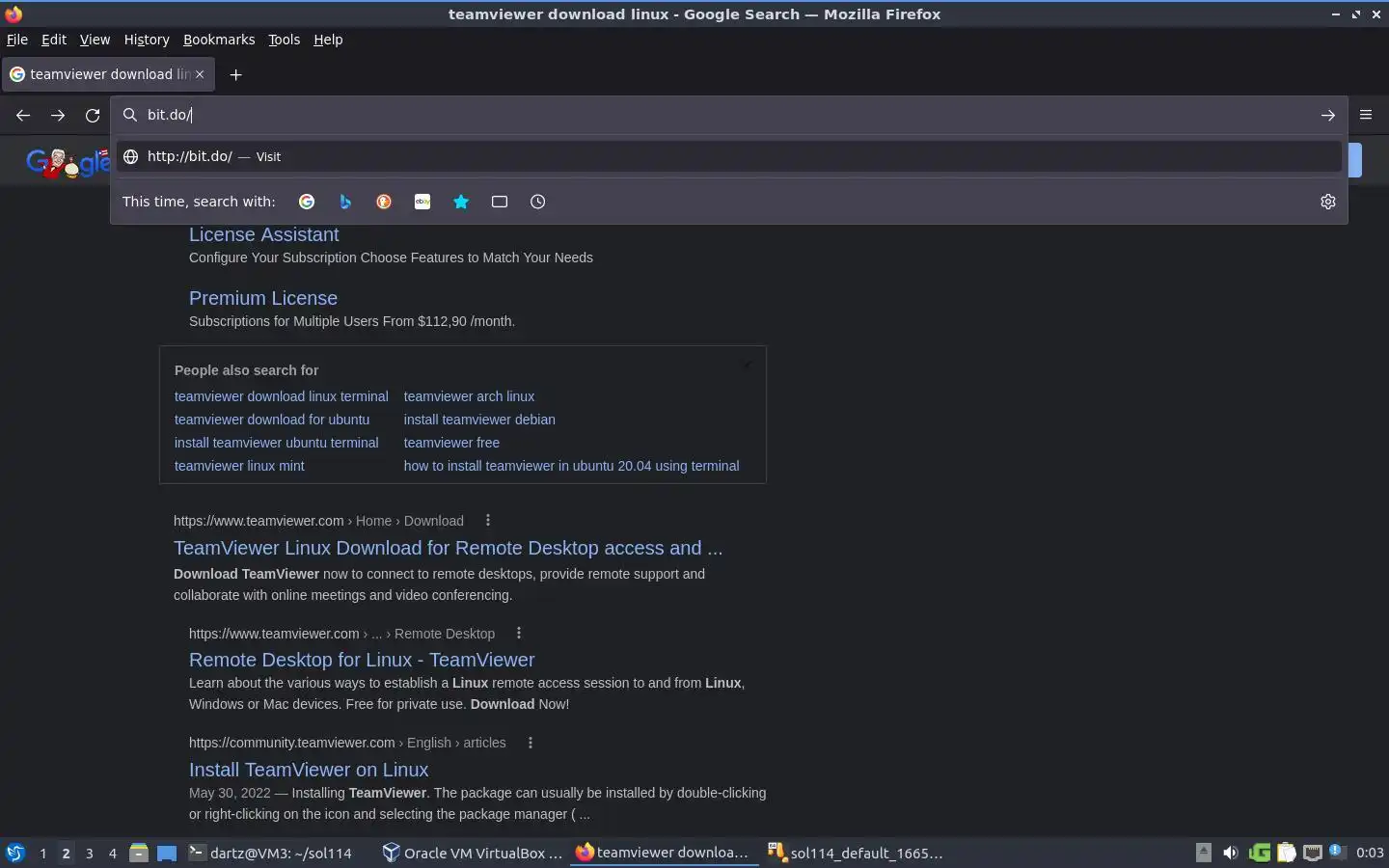1389x868 pixels.
Task: Click the Google logo on the page
Action: [68, 162]
